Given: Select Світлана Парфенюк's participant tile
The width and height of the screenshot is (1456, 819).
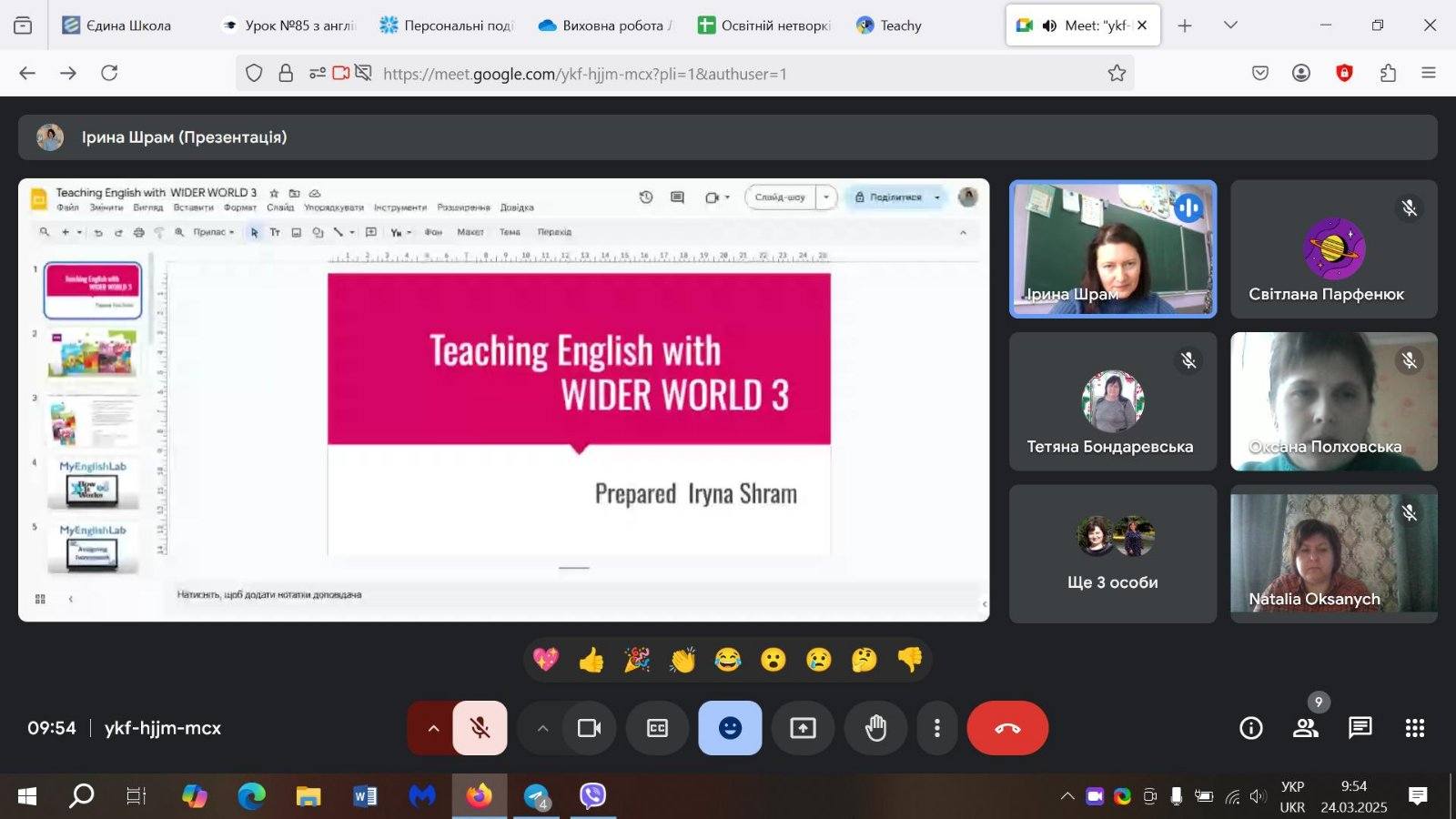Looking at the screenshot, I should coord(1334,248).
